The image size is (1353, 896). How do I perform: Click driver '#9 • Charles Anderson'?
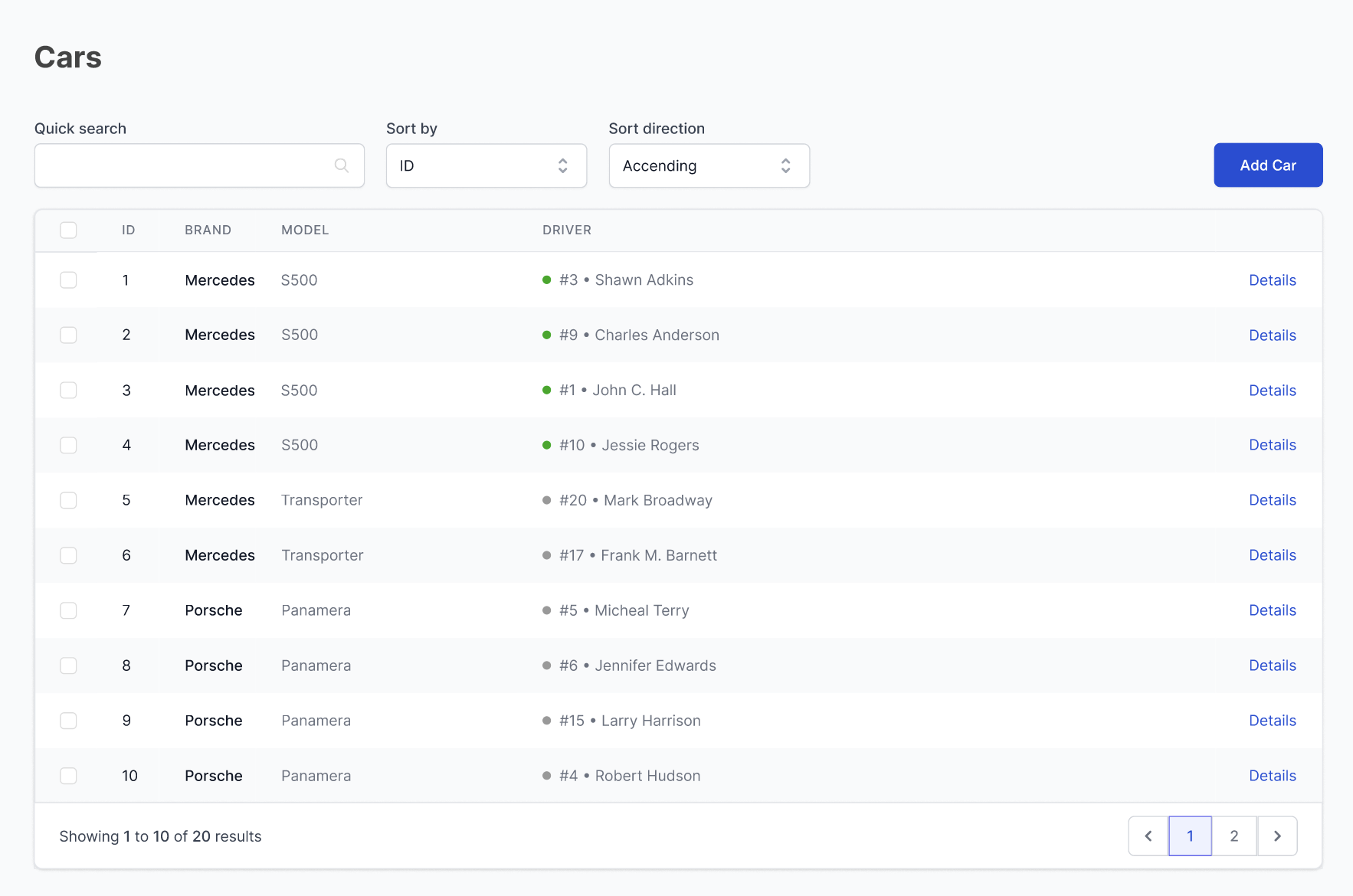click(x=631, y=335)
